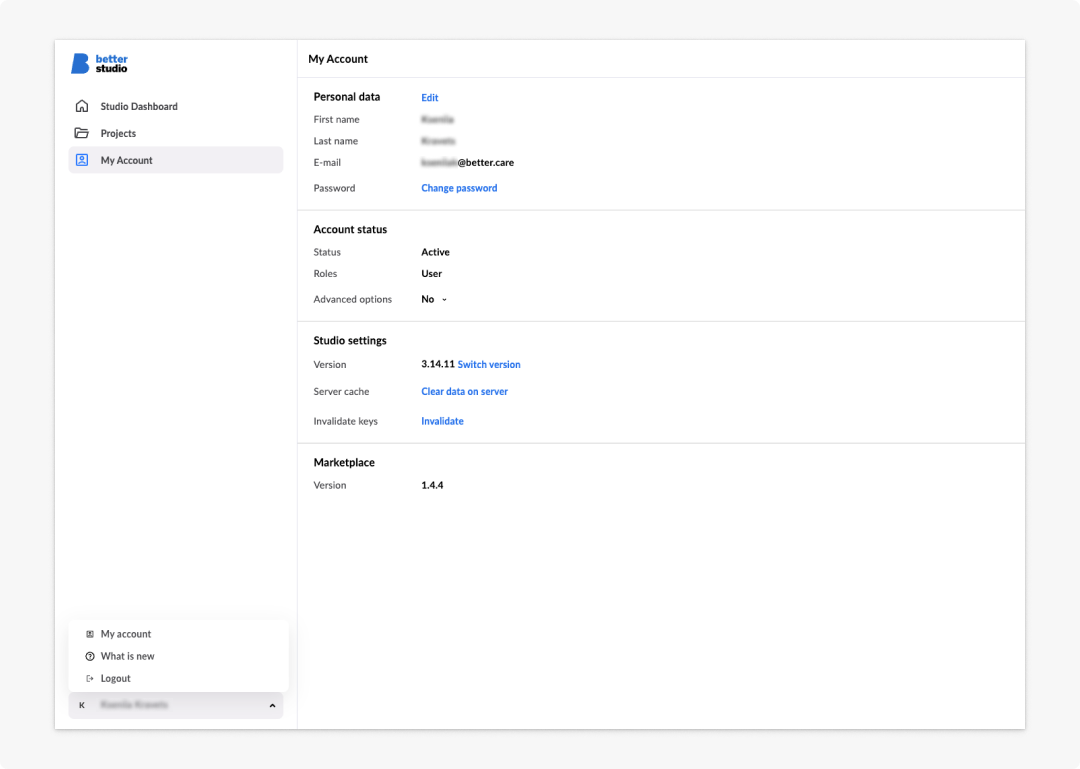This screenshot has height=769, width=1080.
Task: Open Studio Dashboard from the sidebar
Action: click(176, 106)
